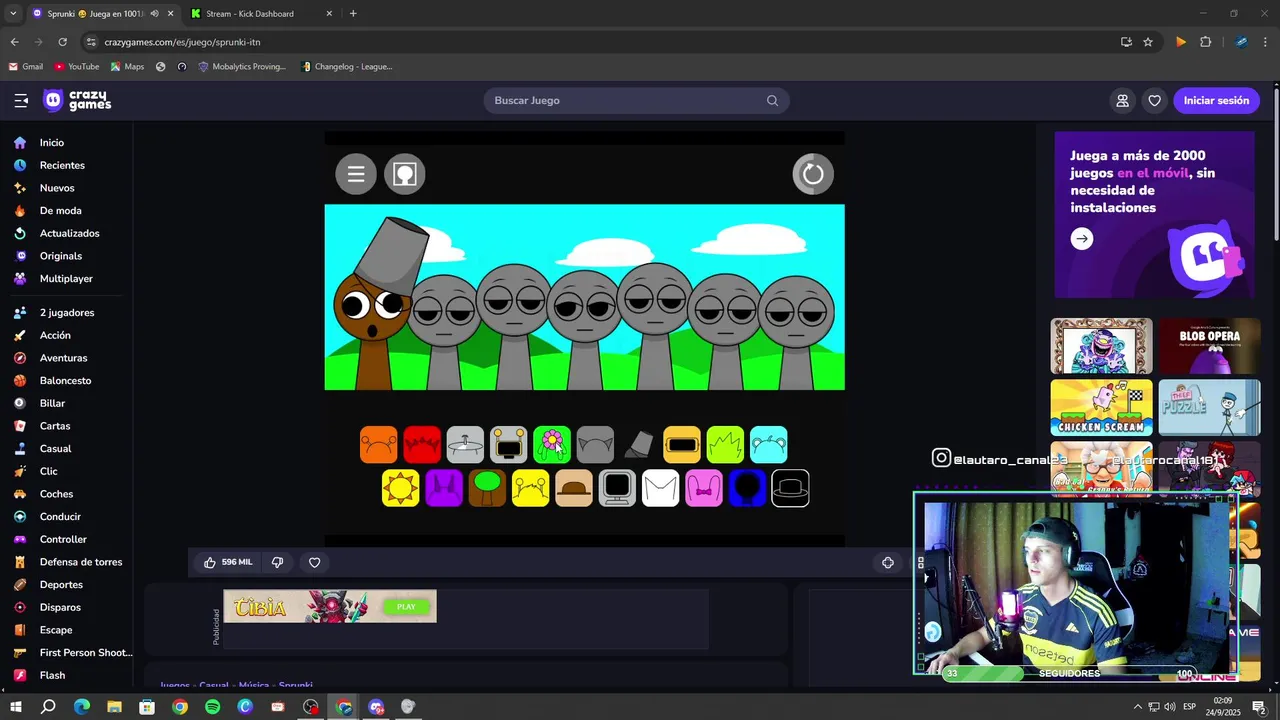The height and width of the screenshot is (720, 1280).
Task: Add the game to favorites heart
Action: pyautogui.click(x=314, y=562)
